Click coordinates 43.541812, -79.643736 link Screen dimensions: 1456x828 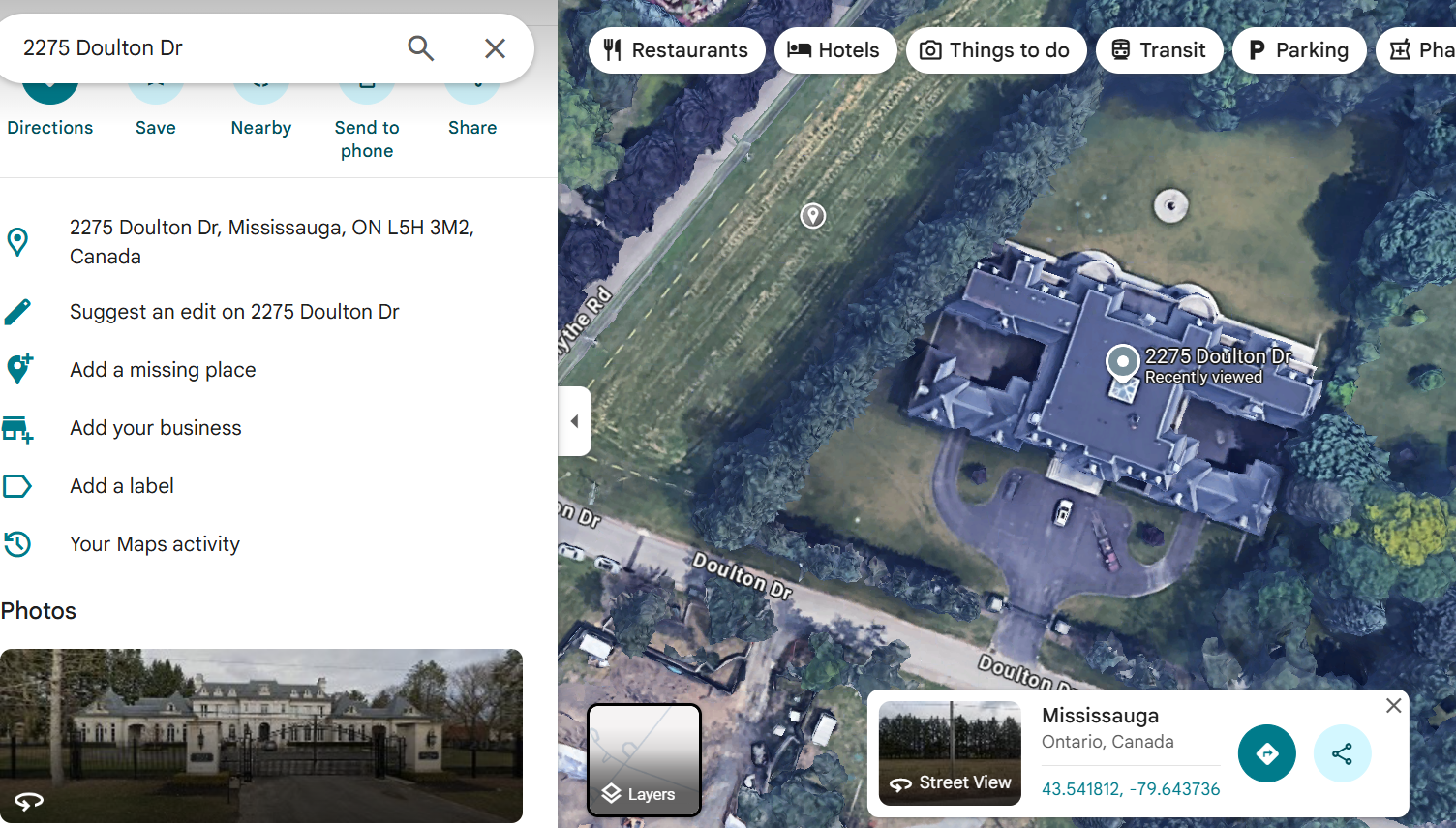pos(1131,789)
